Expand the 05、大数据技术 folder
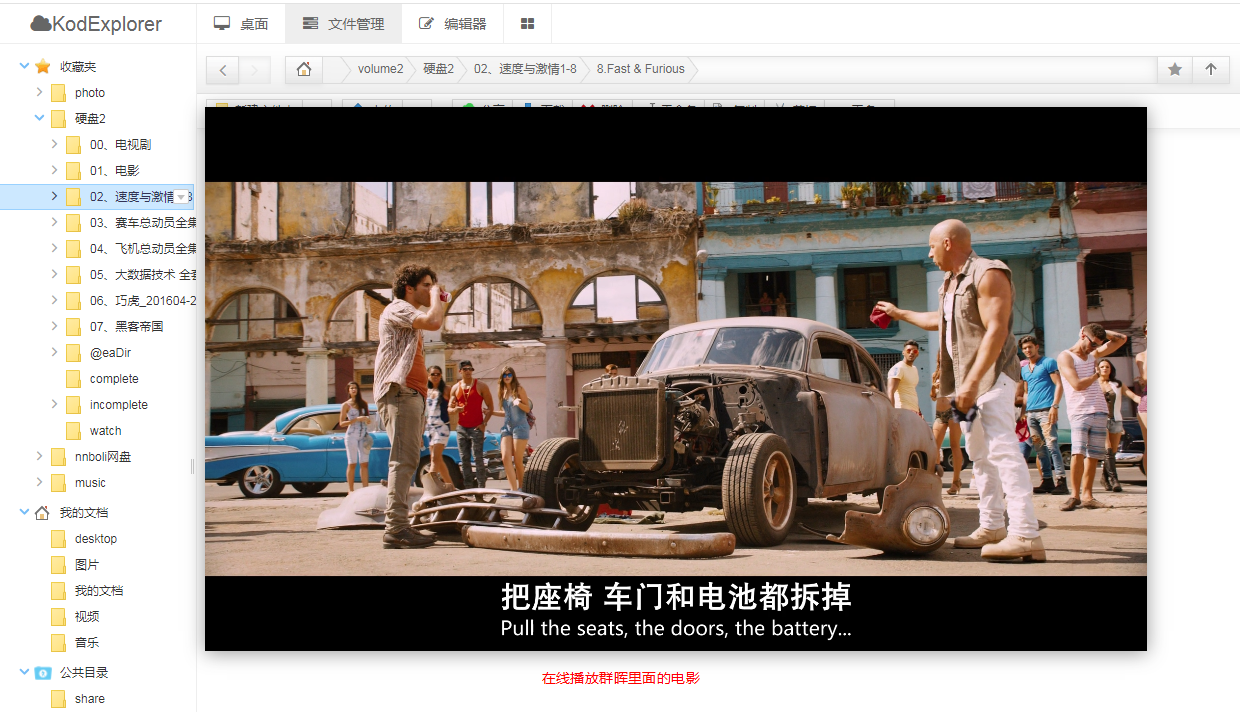 54,274
